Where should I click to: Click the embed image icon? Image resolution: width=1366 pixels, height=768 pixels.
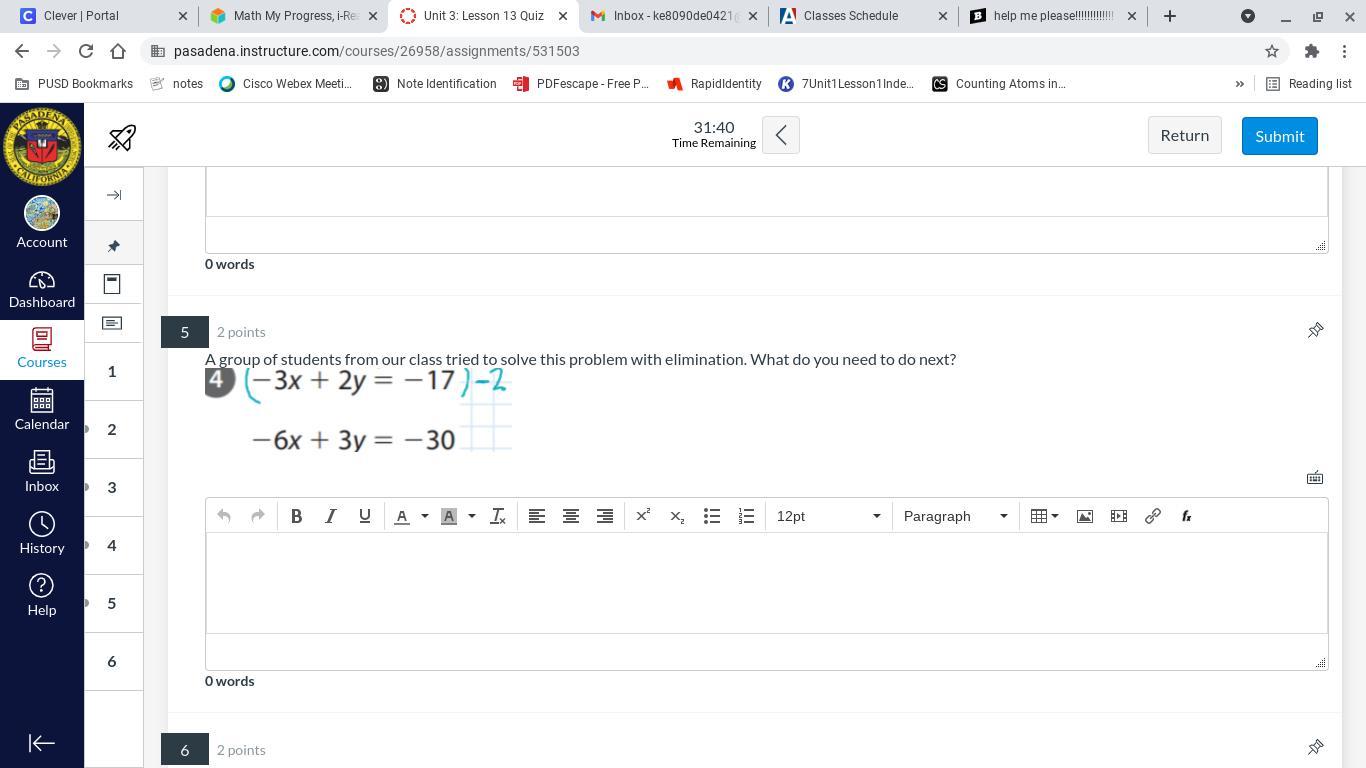[x=1084, y=516]
